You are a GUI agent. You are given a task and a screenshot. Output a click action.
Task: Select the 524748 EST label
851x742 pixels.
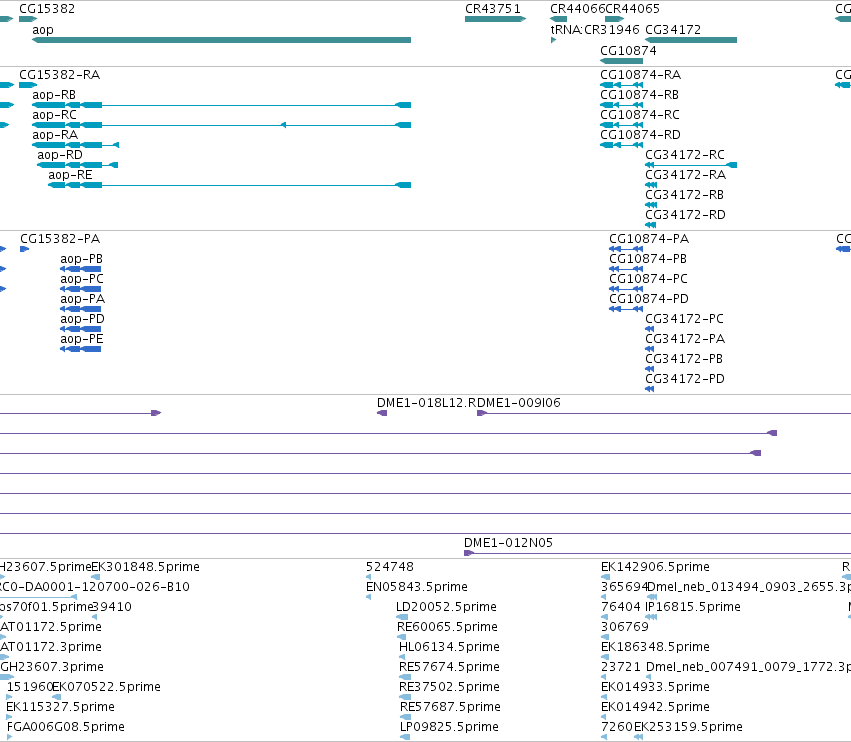point(390,567)
